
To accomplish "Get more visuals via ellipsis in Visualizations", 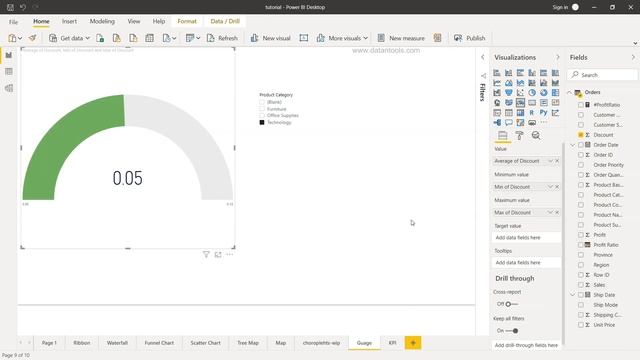I will (x=543, y=122).
